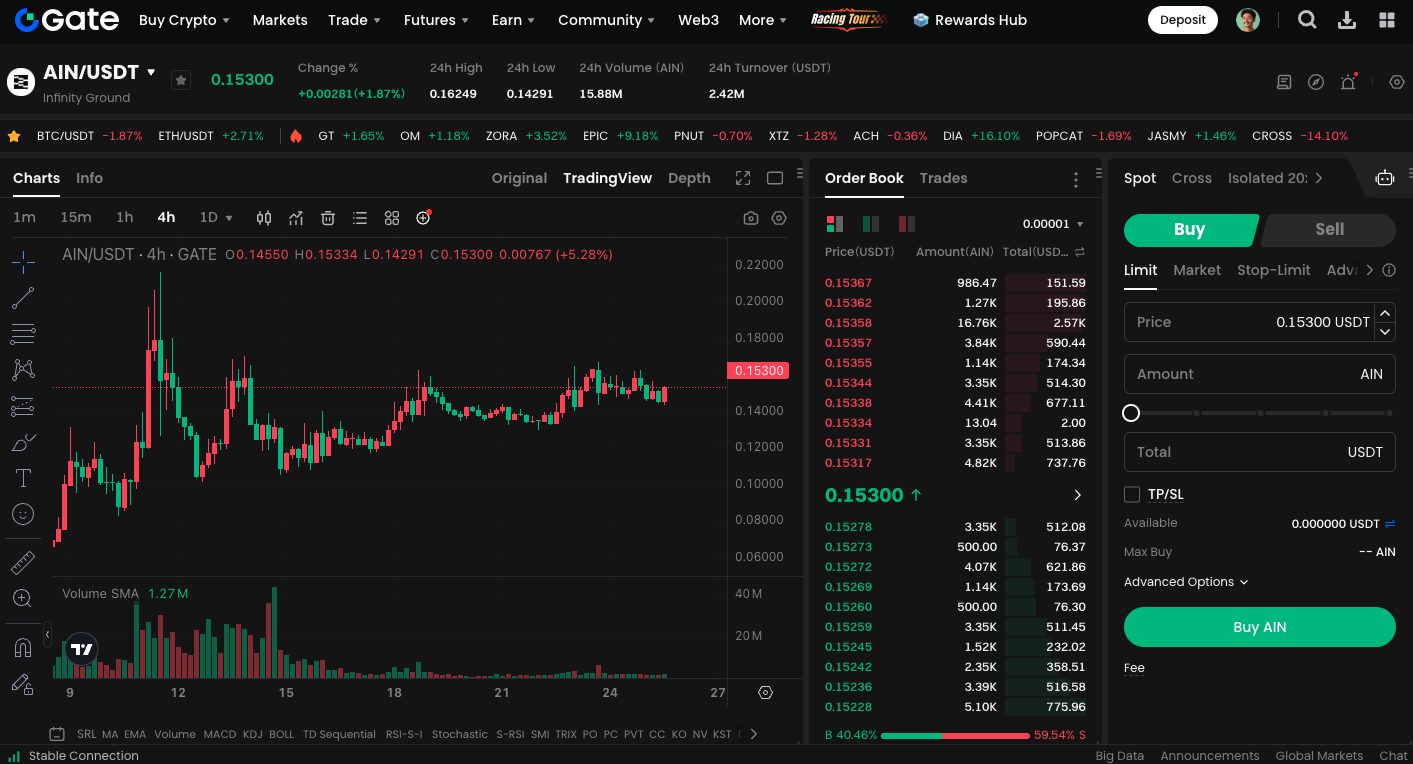Open the chart layout grid icon
The width and height of the screenshot is (1413, 764).
click(392, 218)
